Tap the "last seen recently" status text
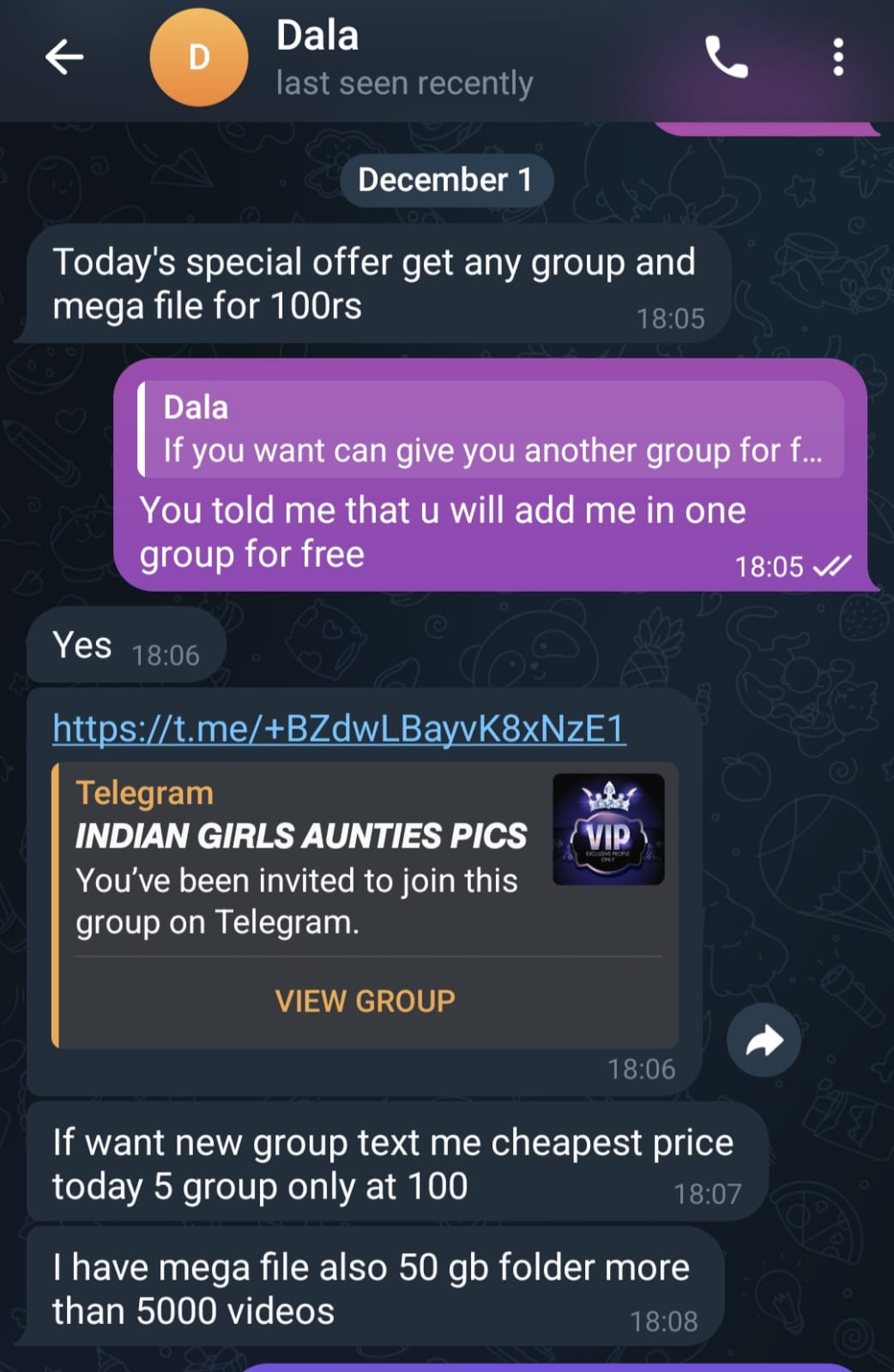This screenshot has height=1372, width=894. pyautogui.click(x=404, y=83)
